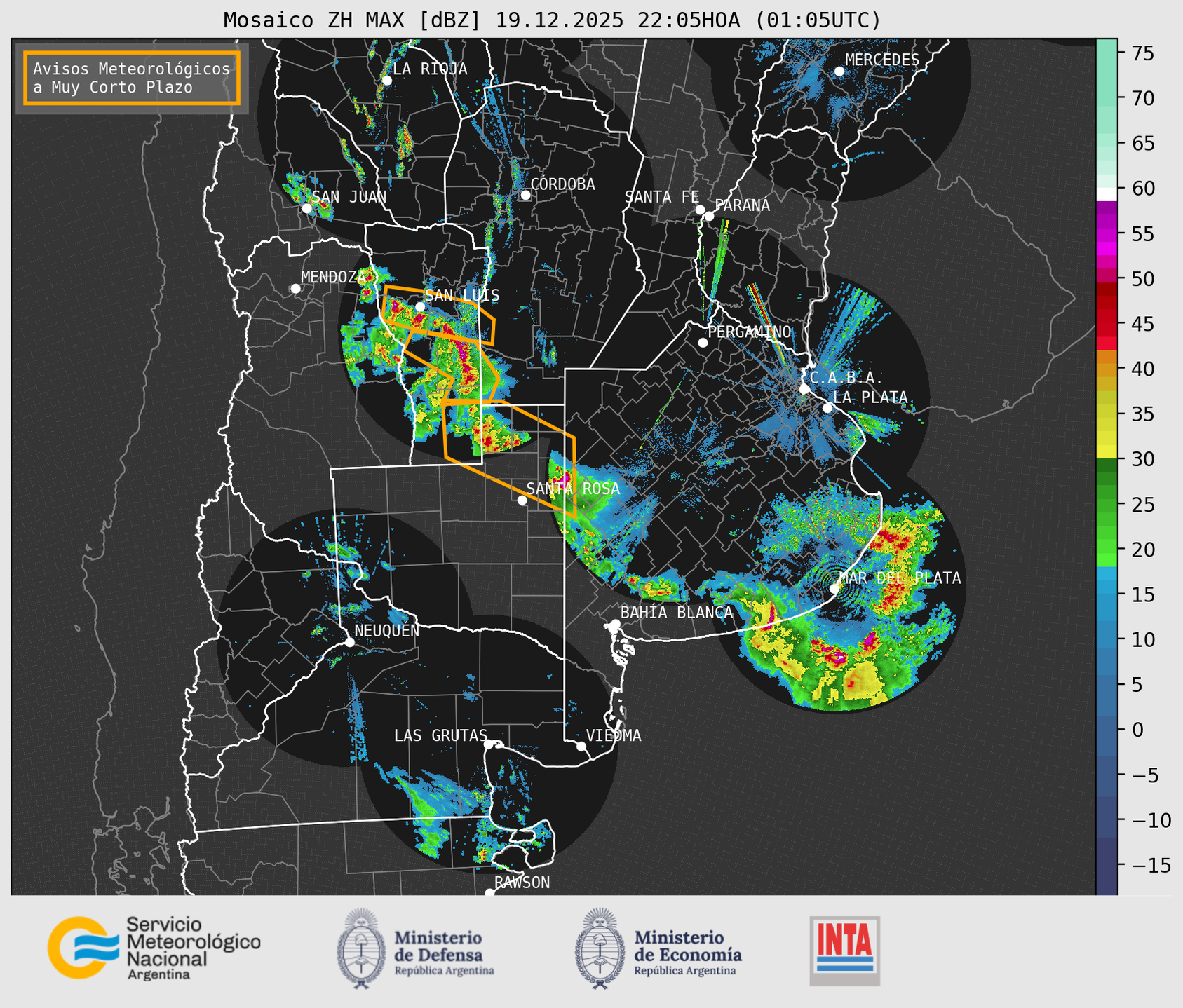Click the MENDOZA label text
The width and height of the screenshot is (1183, 1008).
click(x=333, y=277)
